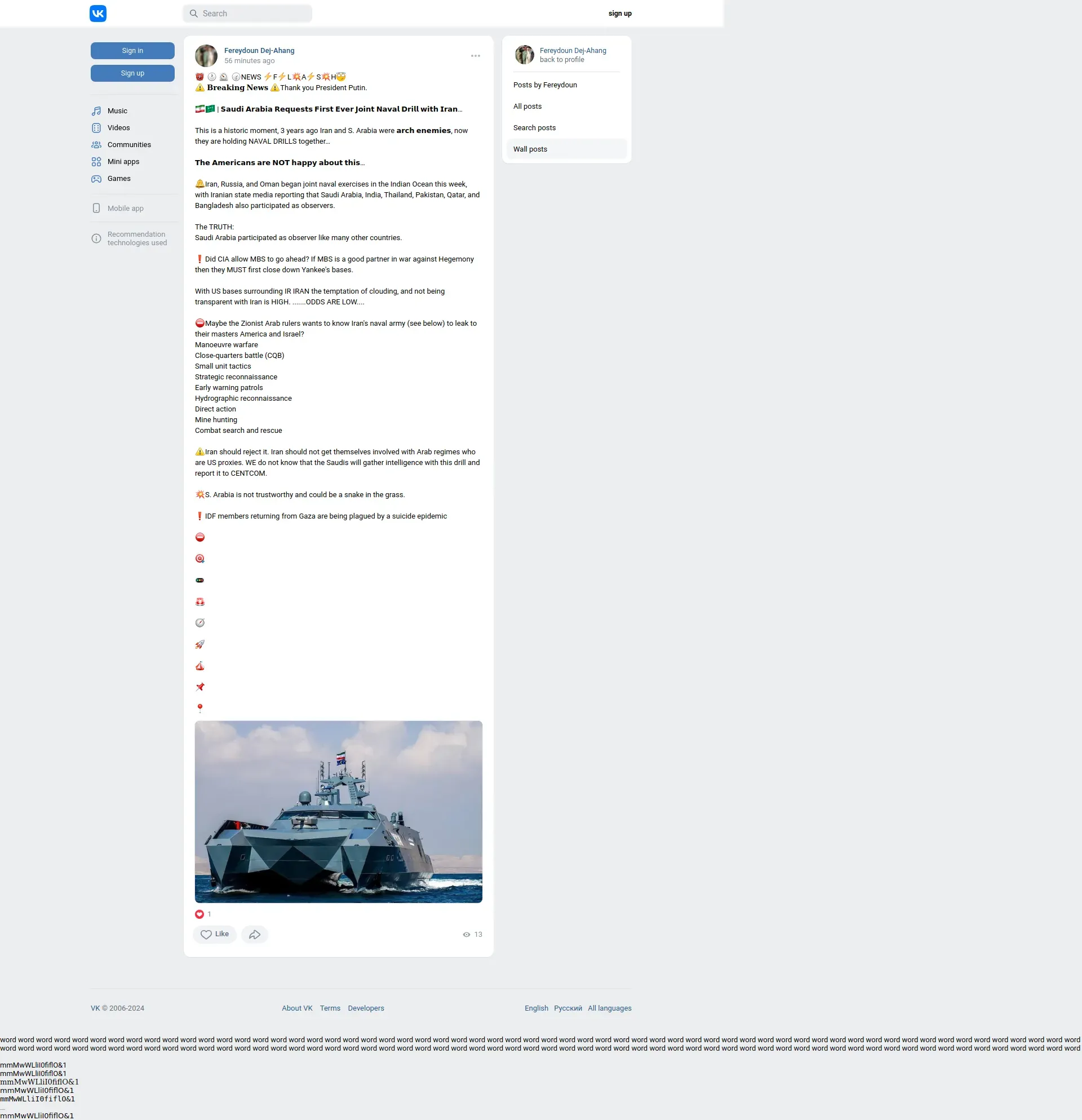The image size is (1082, 1120).
Task: Open the Communities sidebar icon
Action: pyautogui.click(x=96, y=144)
